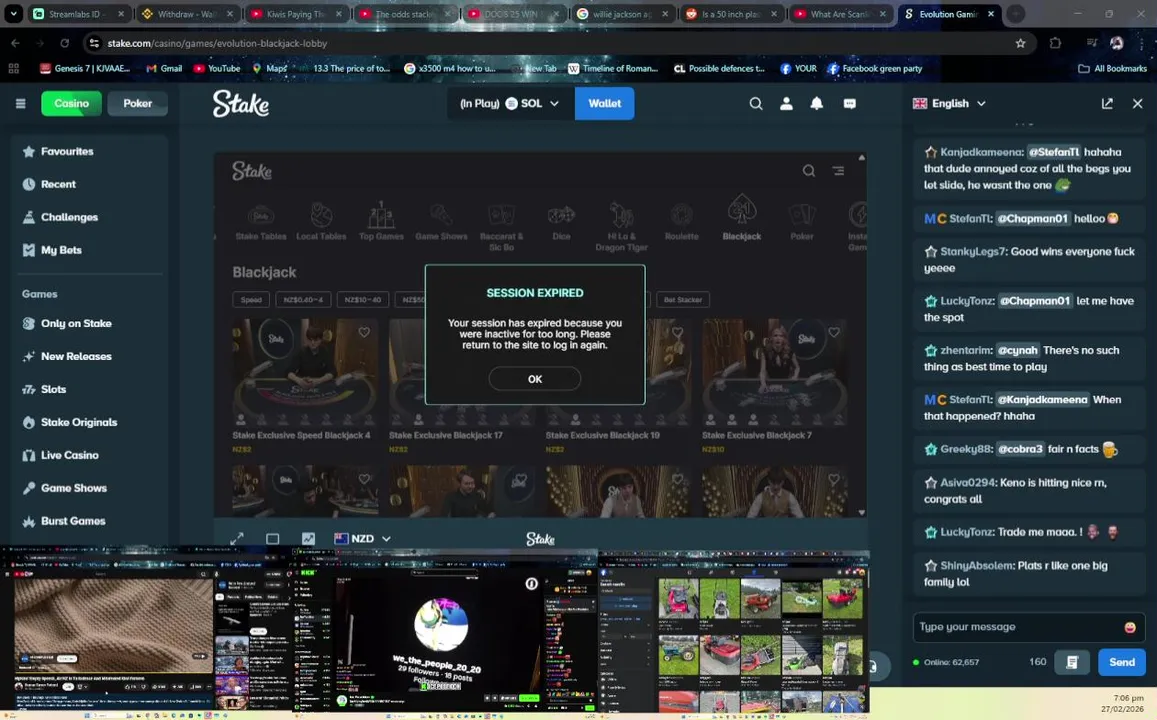Select the Top Games category icon

pos(381,221)
